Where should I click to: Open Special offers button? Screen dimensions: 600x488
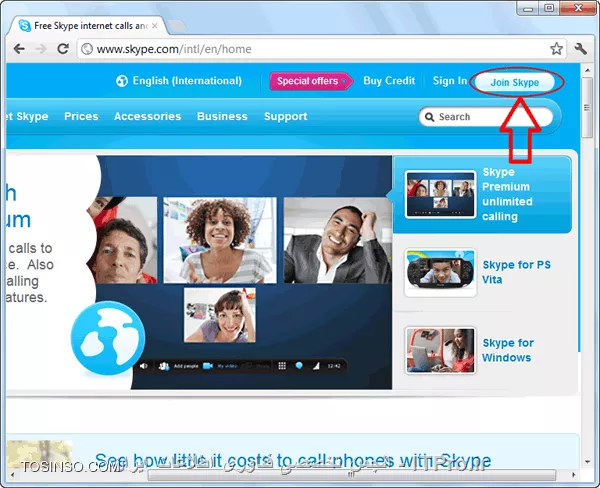pyautogui.click(x=311, y=81)
